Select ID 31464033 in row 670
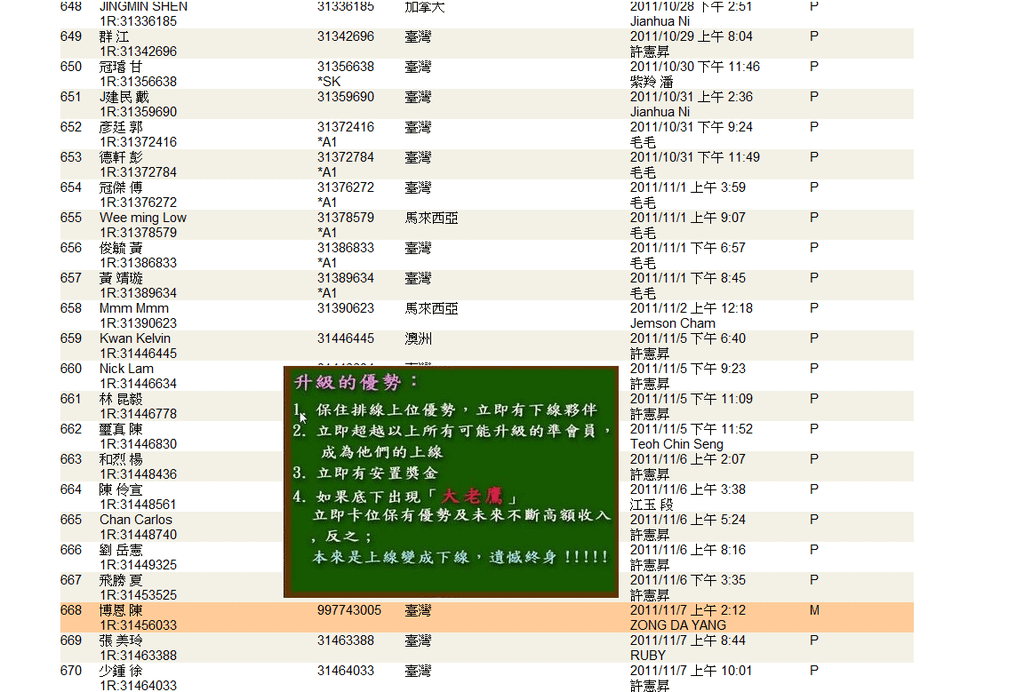Screen dimensions: 1024x692 pos(345,670)
